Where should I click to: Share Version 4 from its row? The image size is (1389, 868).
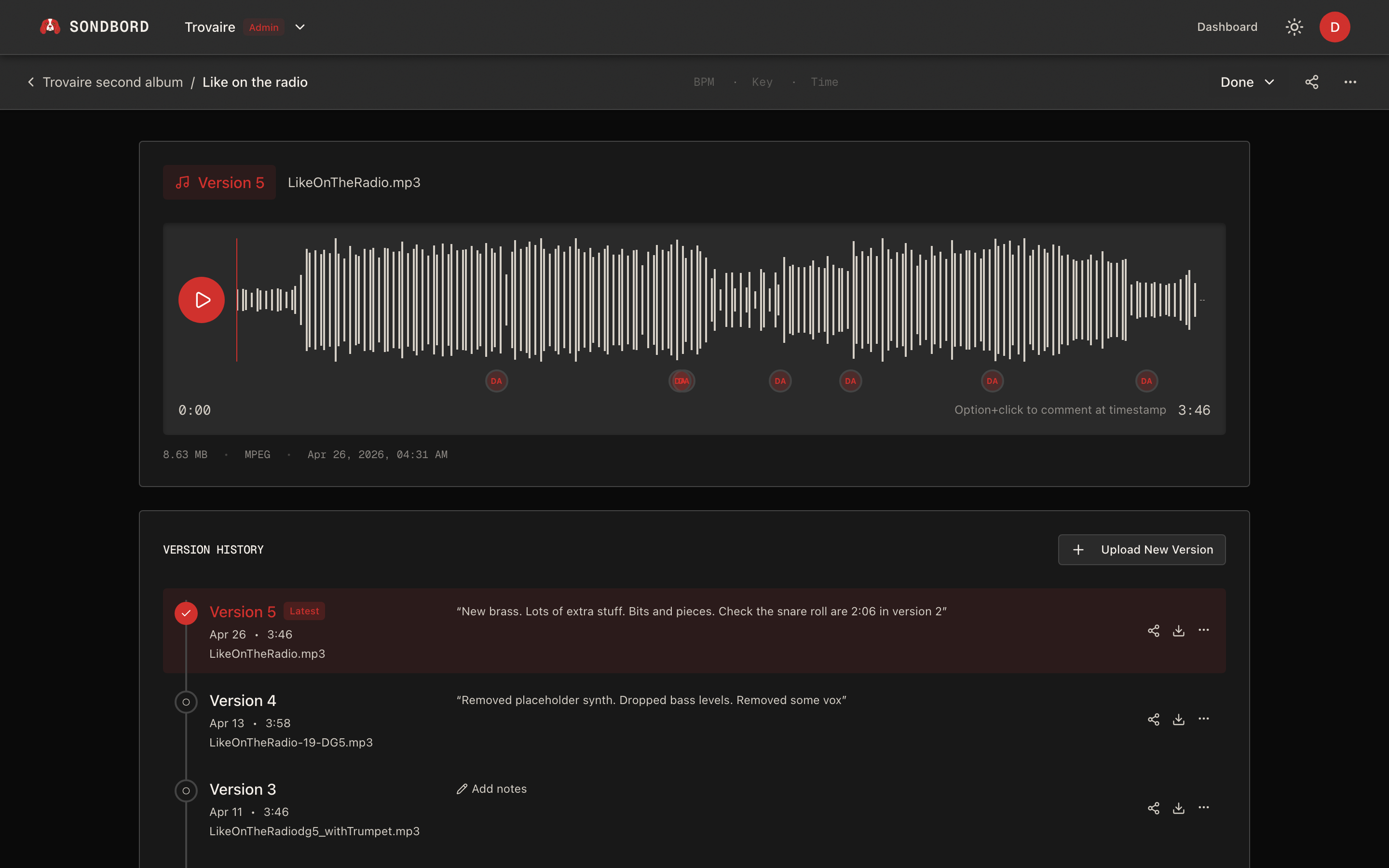pyautogui.click(x=1153, y=719)
